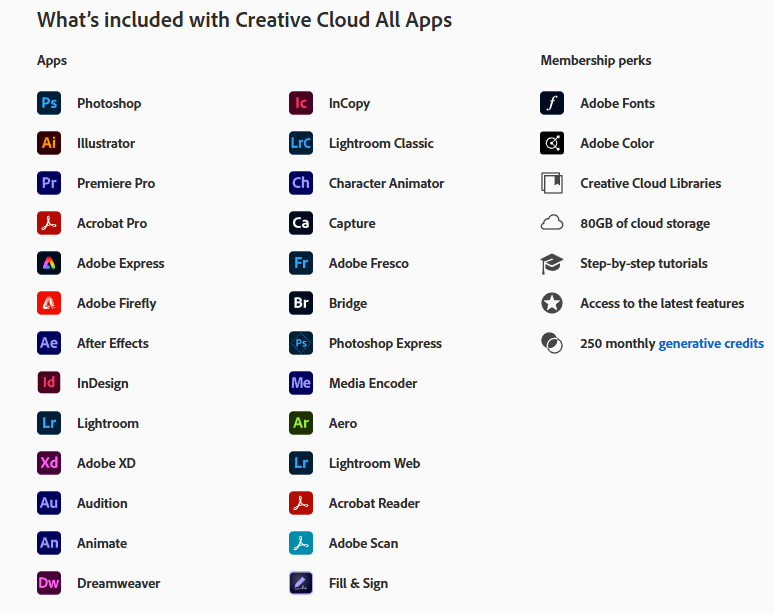Screen dimensions: 774x613
Task: Click the Adobe Fonts f icon
Action: click(552, 103)
